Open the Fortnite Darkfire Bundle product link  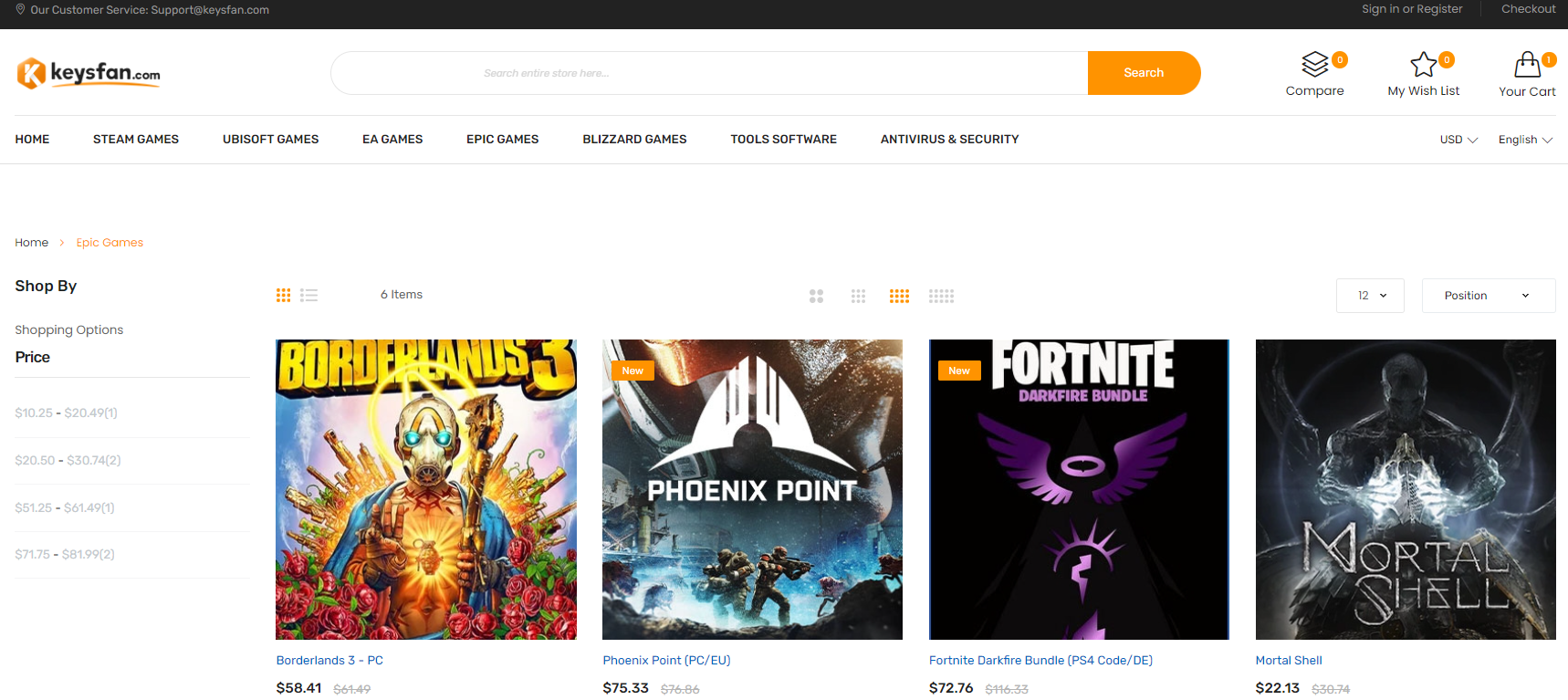pyautogui.click(x=1040, y=661)
